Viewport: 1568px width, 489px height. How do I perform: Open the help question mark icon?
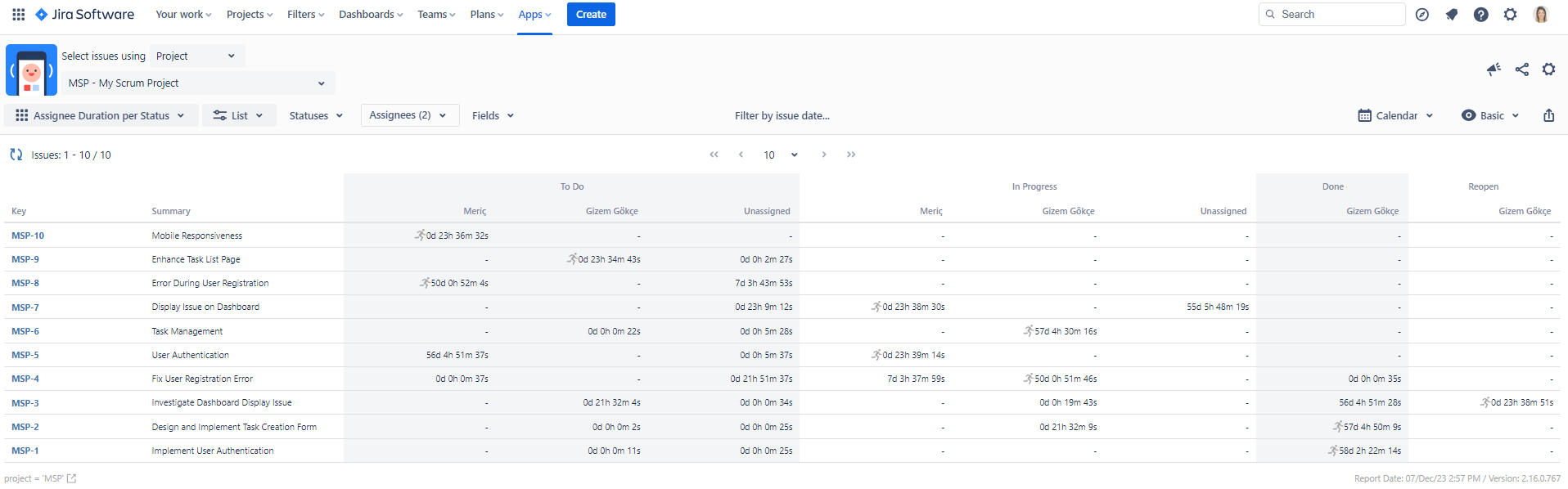pyautogui.click(x=1480, y=15)
